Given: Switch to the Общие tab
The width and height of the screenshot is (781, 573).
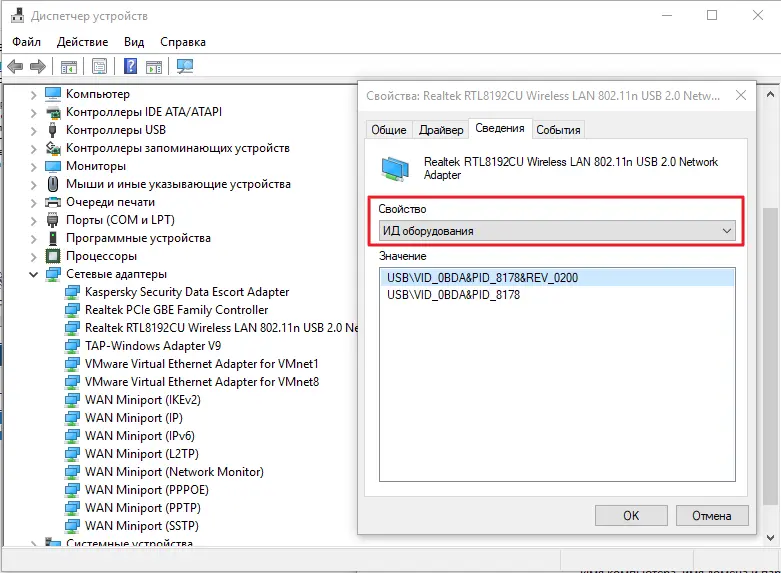Looking at the screenshot, I should (x=389, y=130).
